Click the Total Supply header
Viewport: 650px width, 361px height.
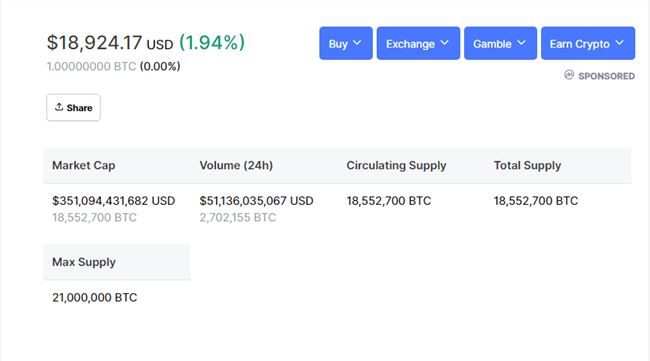tap(527, 165)
